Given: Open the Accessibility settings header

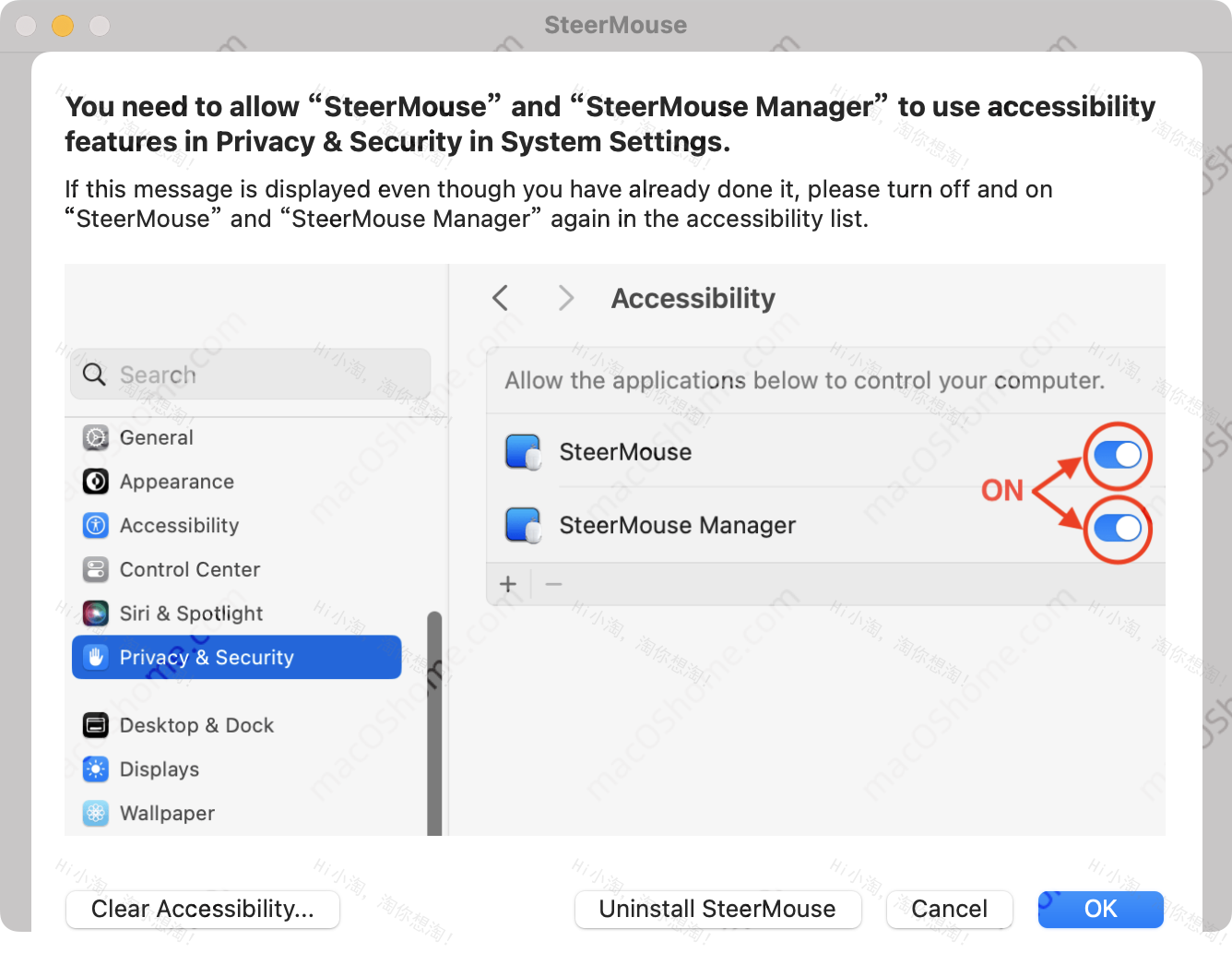Looking at the screenshot, I should tap(693, 297).
